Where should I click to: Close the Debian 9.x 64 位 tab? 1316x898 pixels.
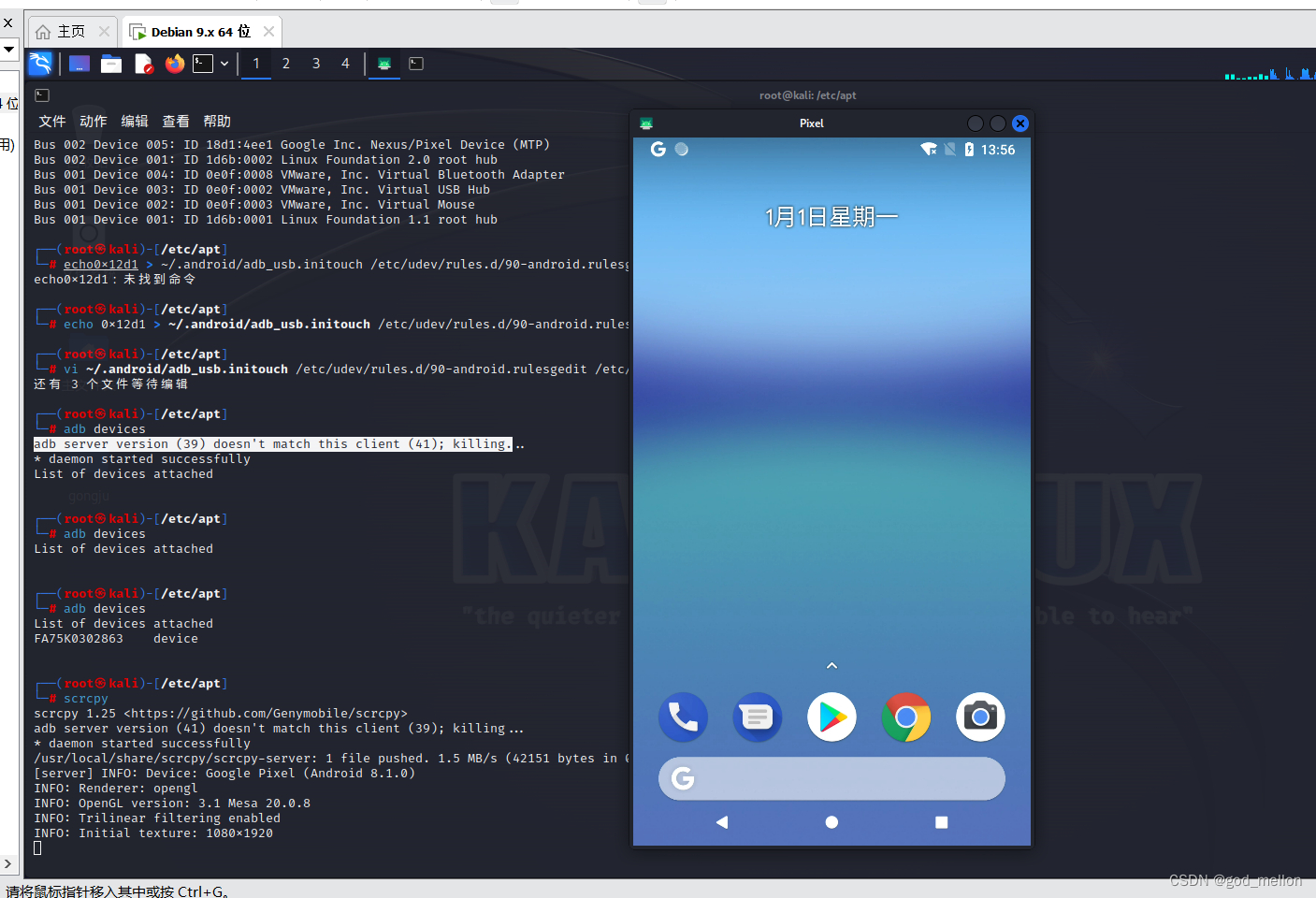268,32
